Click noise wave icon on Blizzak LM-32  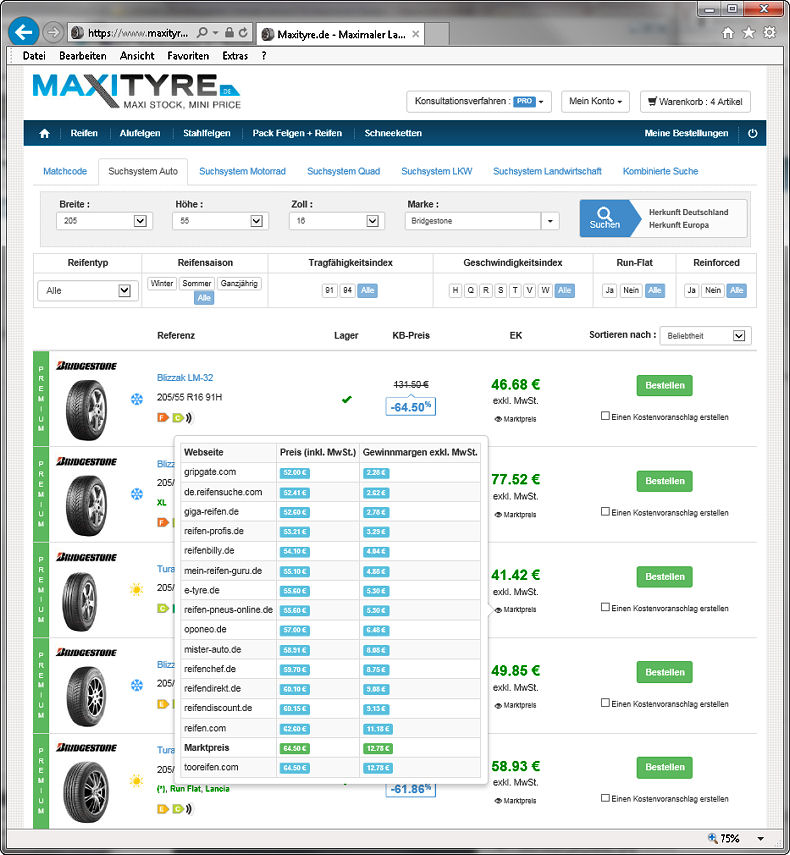pyautogui.click(x=189, y=418)
